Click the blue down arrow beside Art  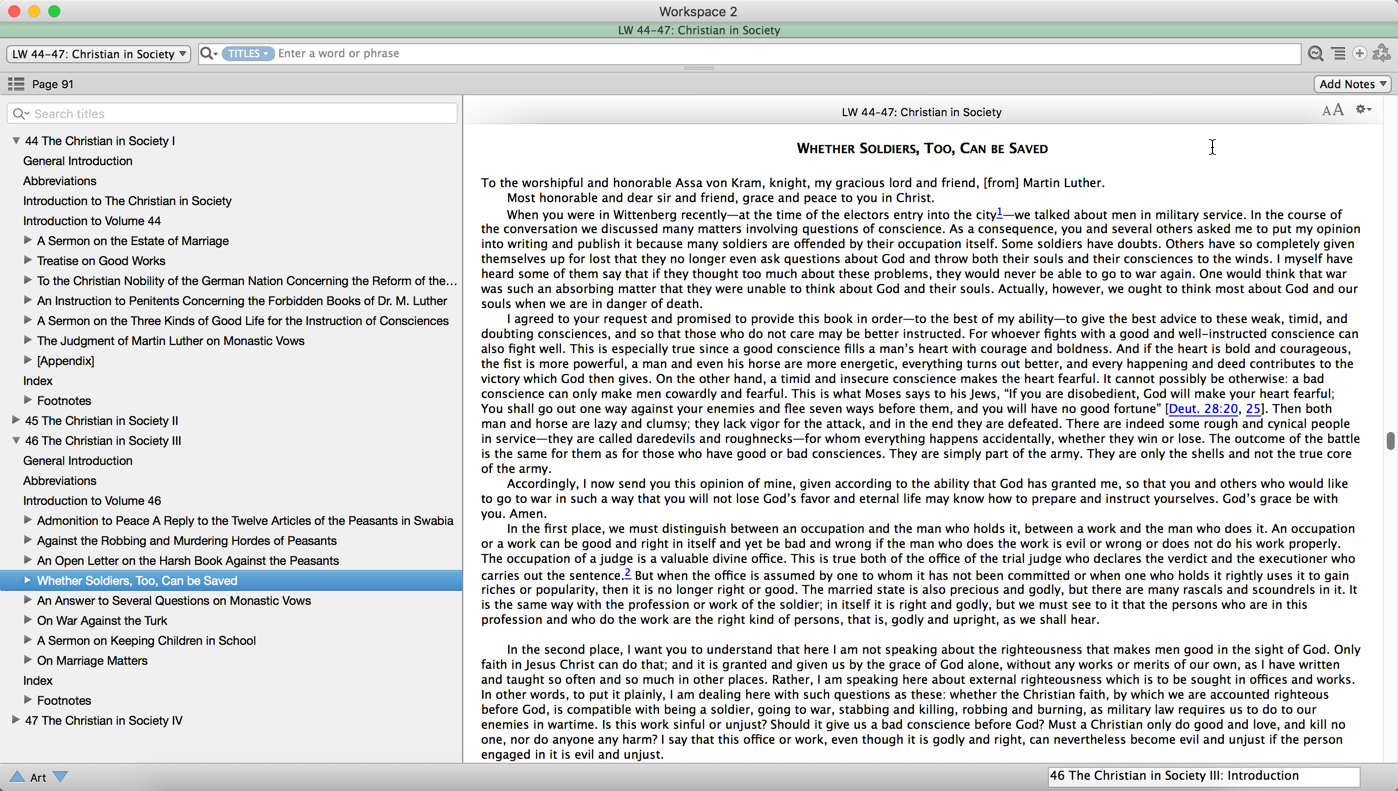pyautogui.click(x=60, y=777)
